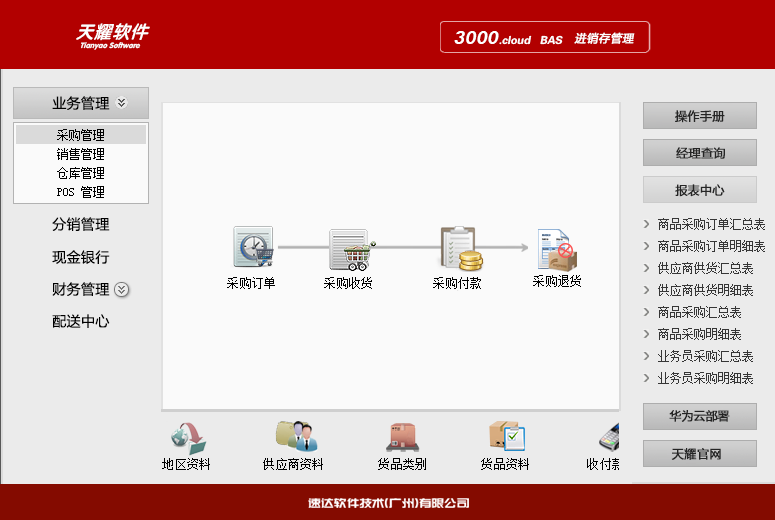Expand the 财务管理 section arrow
The image size is (775, 520).
click(122, 290)
